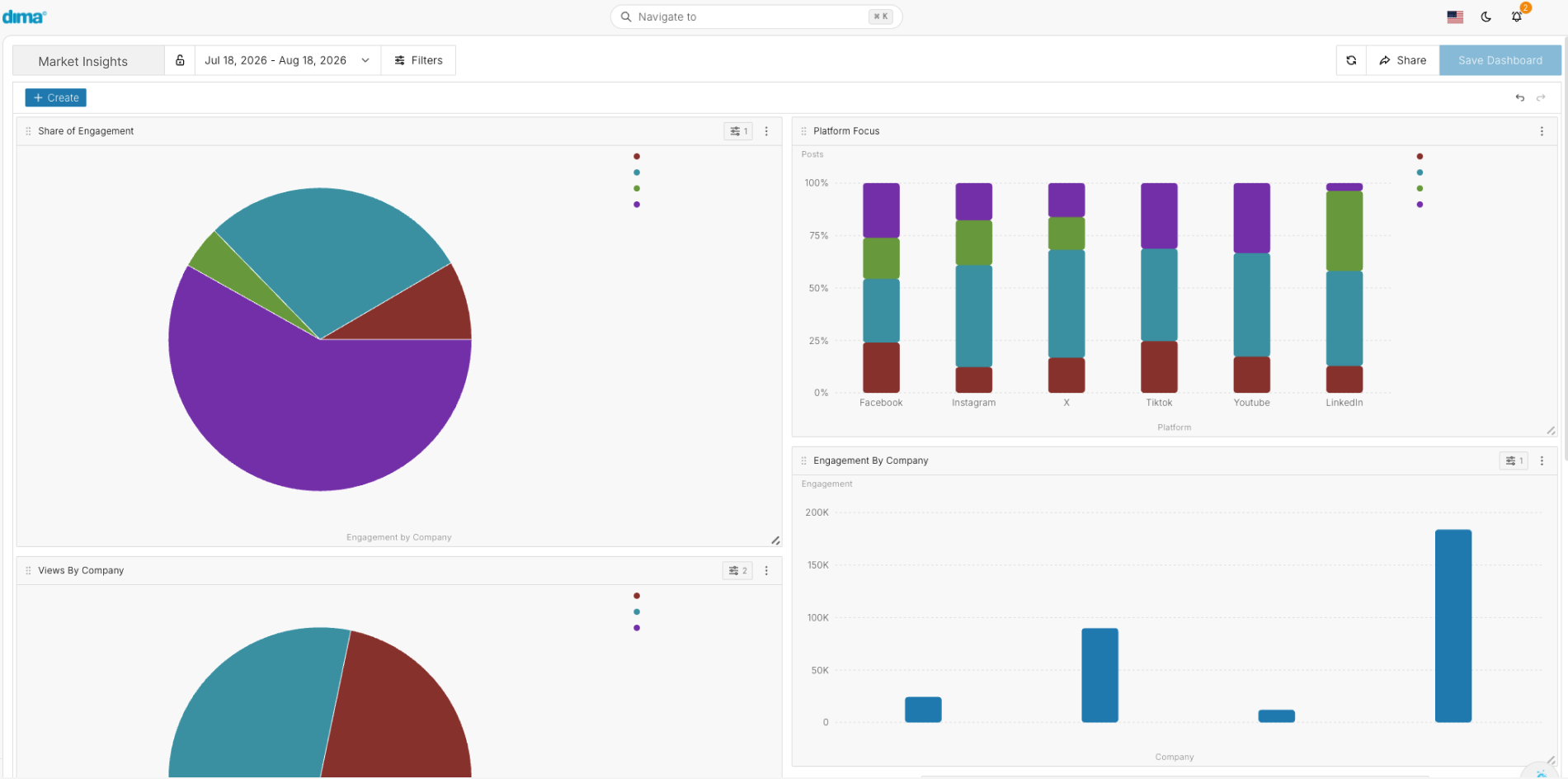Open Views By Company more options menu
1568x779 pixels.
(766, 570)
